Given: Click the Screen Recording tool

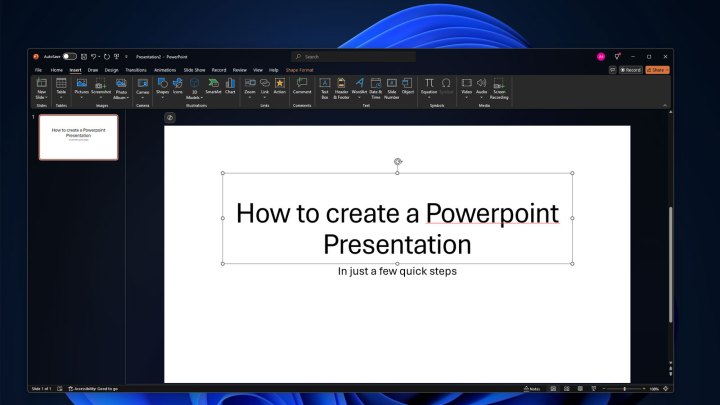Looking at the screenshot, I should [498, 88].
